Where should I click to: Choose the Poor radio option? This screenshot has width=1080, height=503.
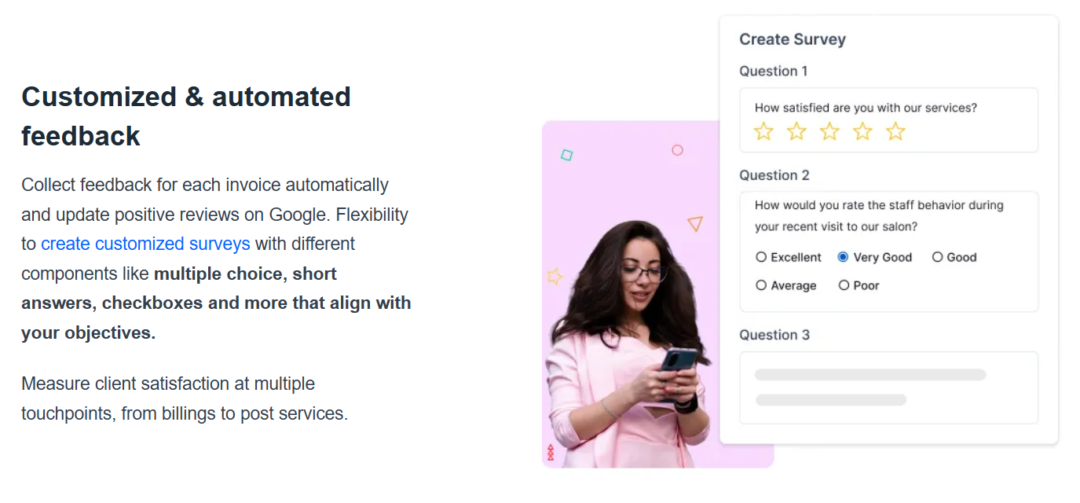click(x=844, y=285)
